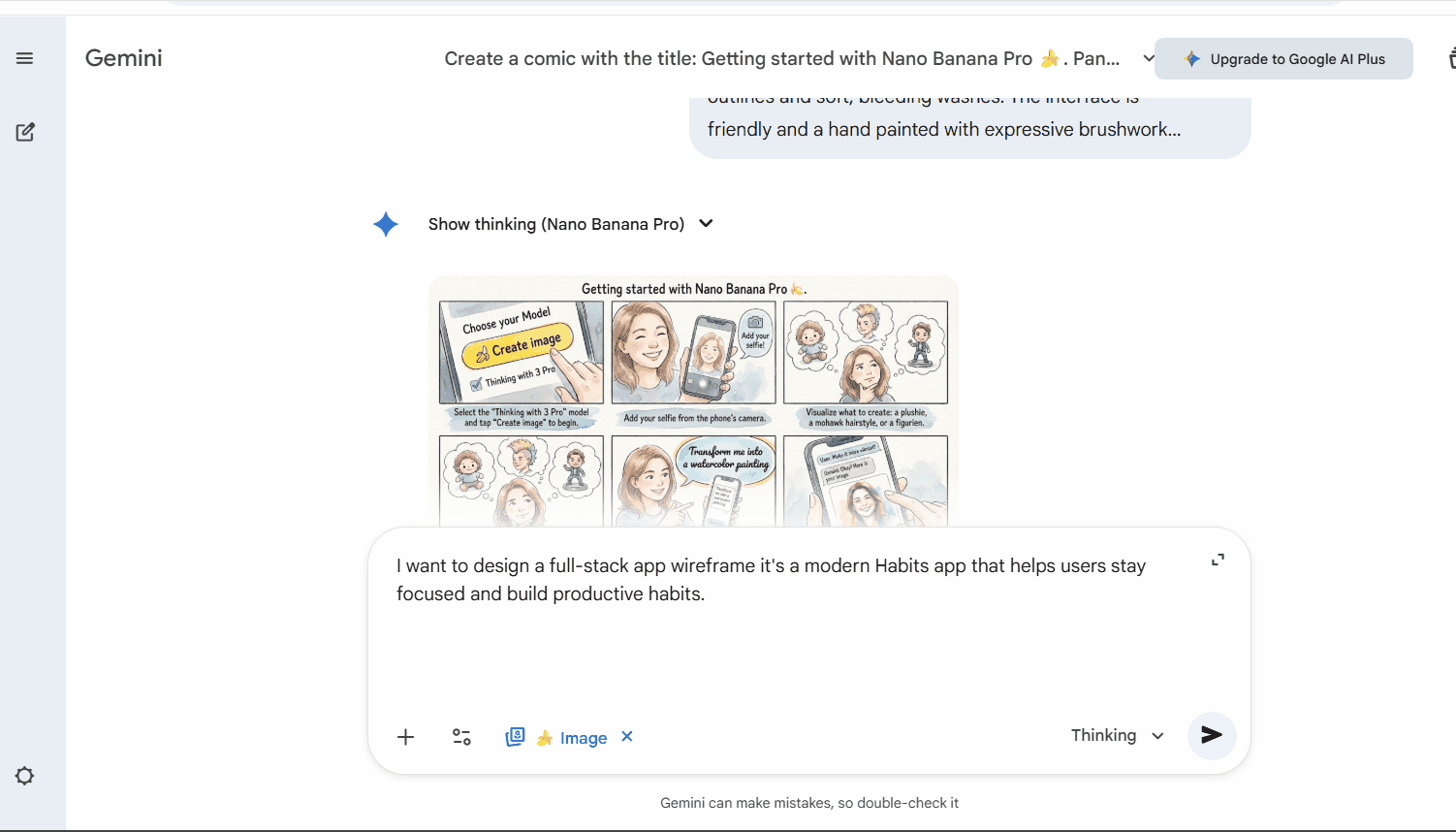Start a new chat with pencil icon
Viewport: 1456px width, 832px height.
25,132
